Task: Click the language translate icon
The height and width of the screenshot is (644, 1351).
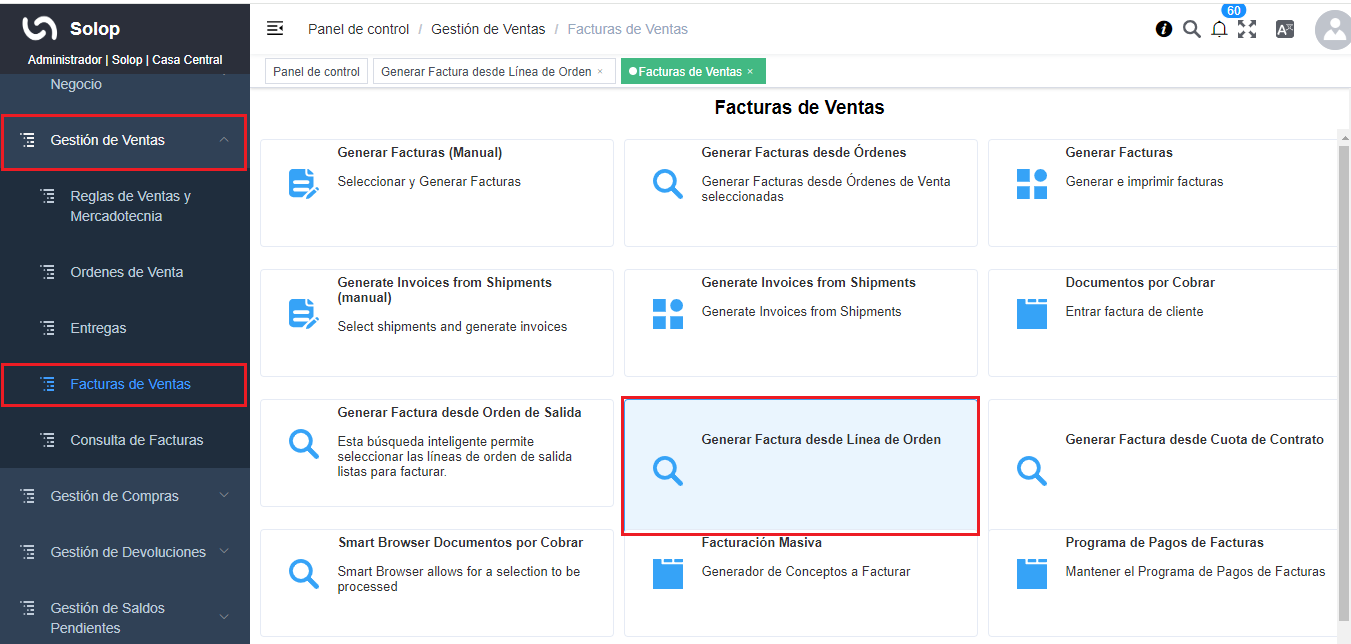Action: click(1285, 29)
